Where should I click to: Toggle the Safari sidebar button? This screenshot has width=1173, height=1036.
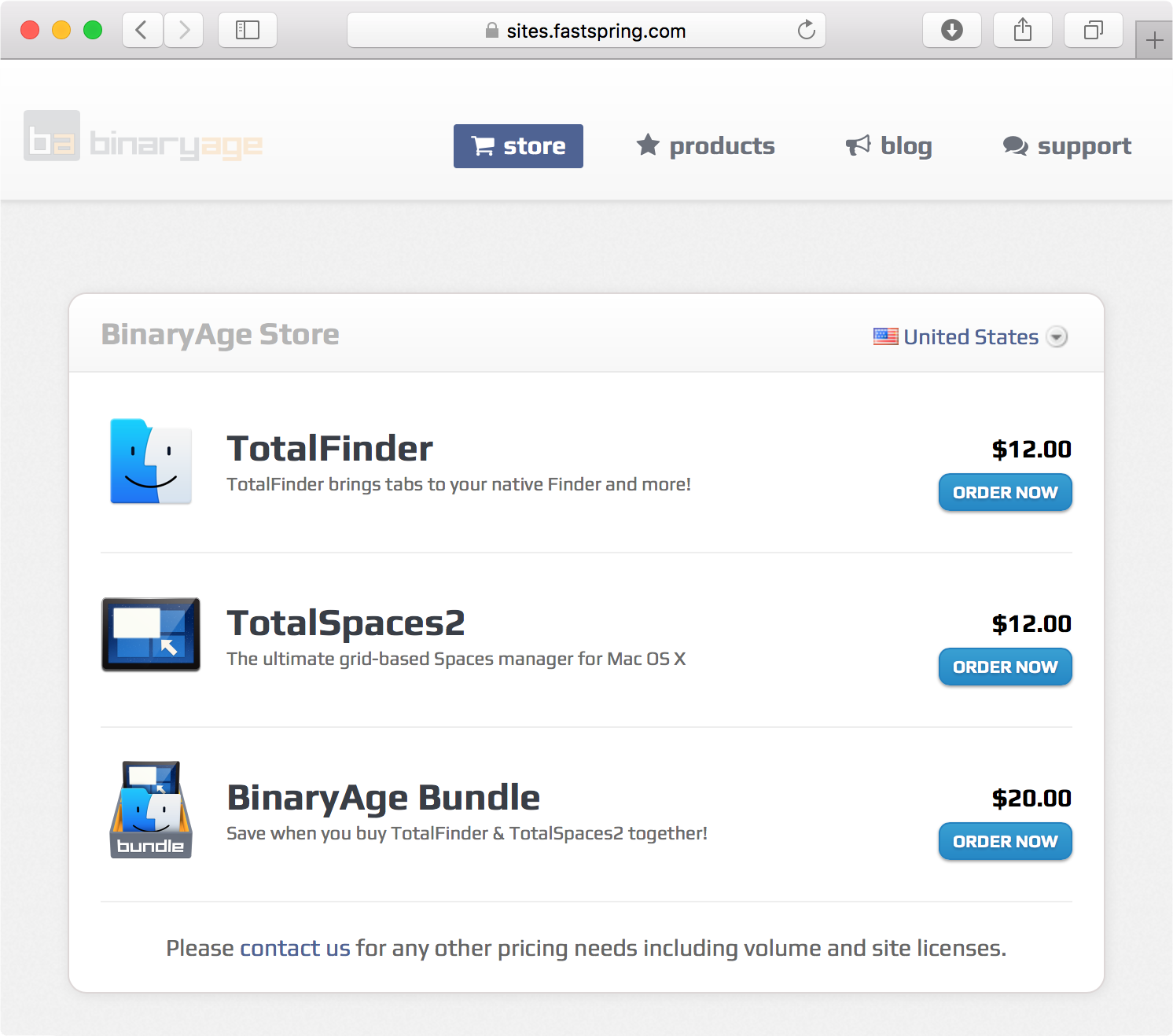248,31
